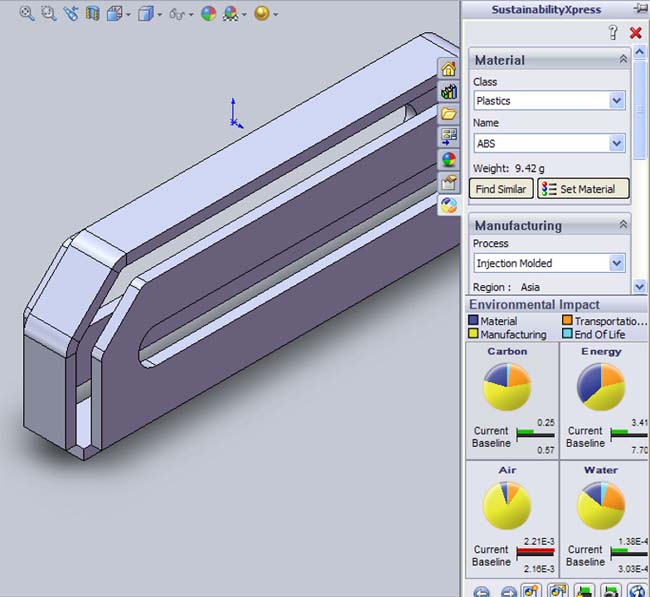Click the Set Material button
Screen dimensions: 650x597
click(583, 189)
